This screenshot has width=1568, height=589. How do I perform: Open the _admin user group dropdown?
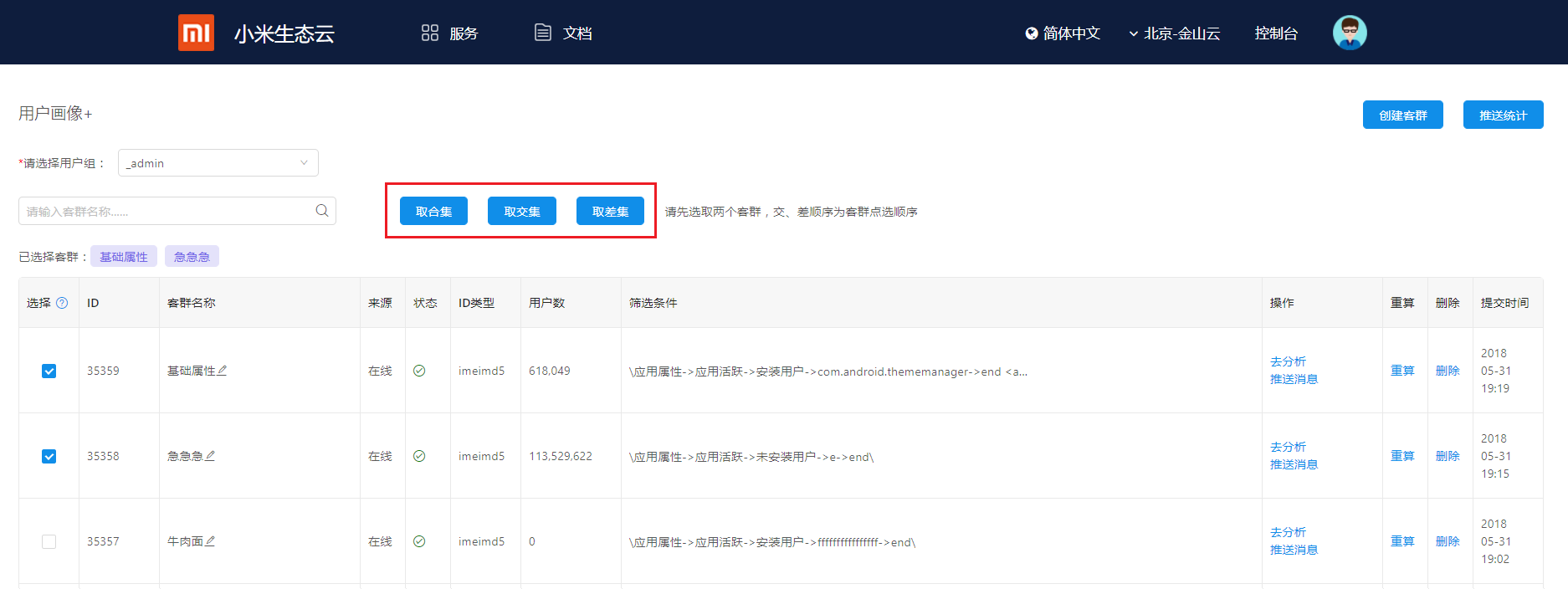pos(218,163)
